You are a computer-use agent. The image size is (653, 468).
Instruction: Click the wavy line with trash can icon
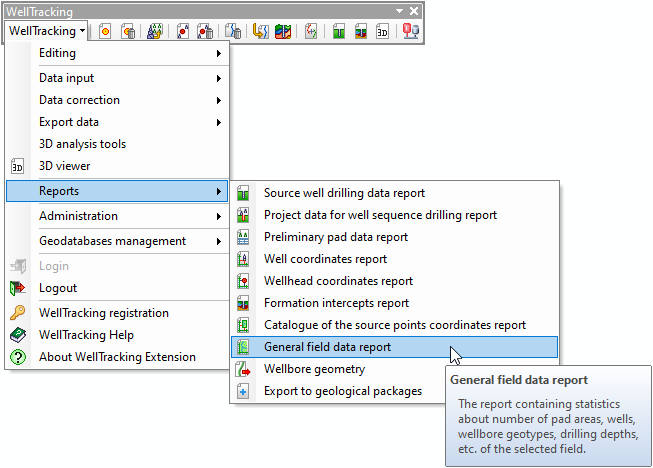(233, 31)
